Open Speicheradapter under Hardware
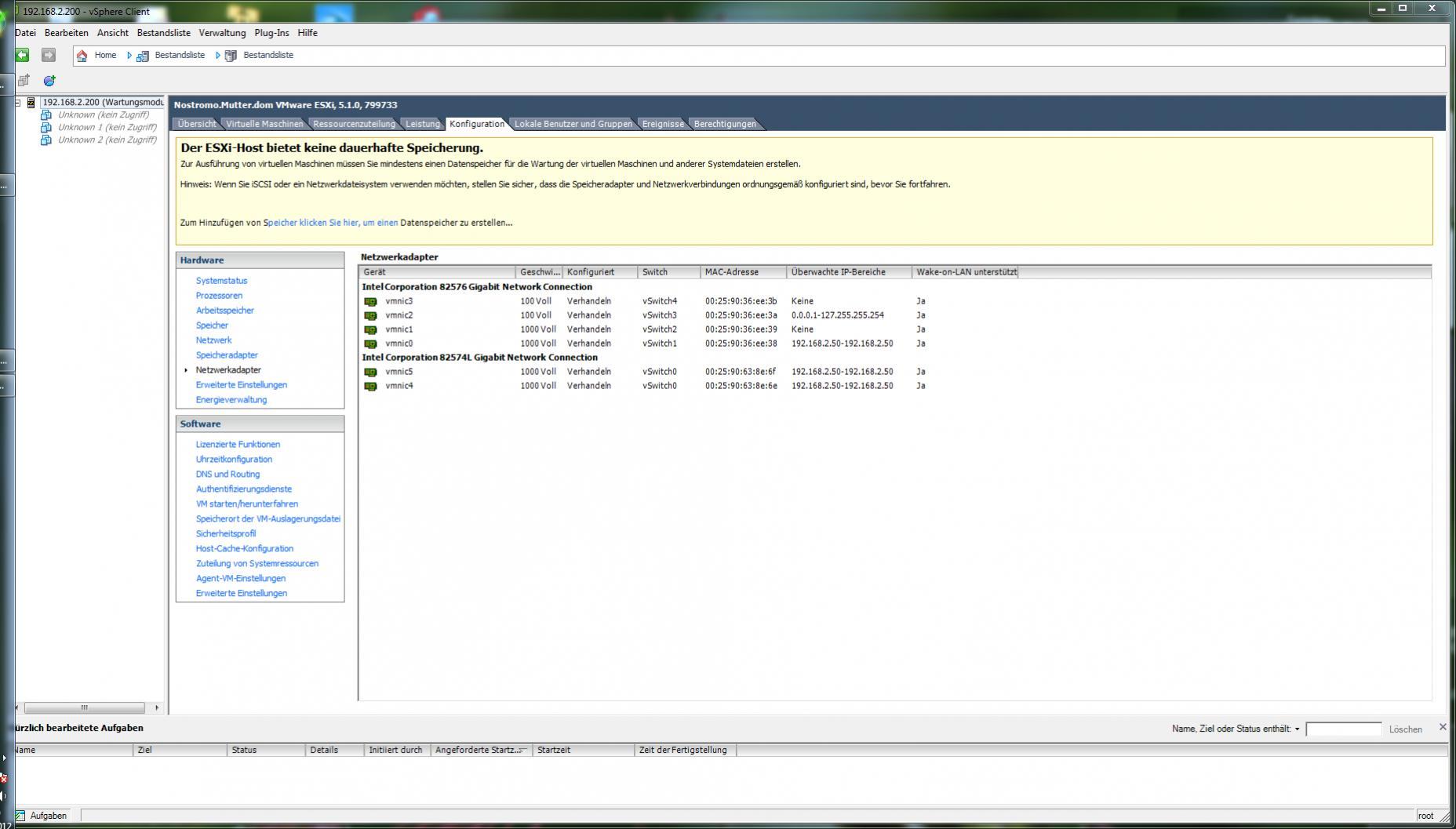The image size is (1456, 829). pos(227,355)
